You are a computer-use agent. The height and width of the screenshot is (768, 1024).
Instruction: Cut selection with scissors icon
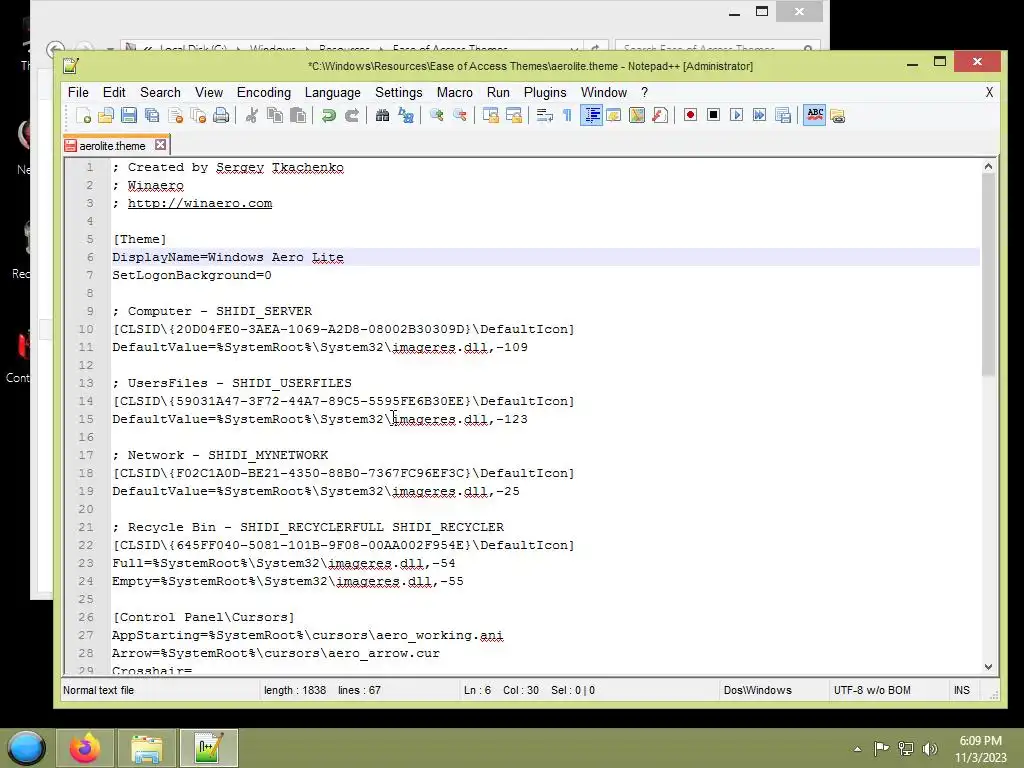(251, 116)
